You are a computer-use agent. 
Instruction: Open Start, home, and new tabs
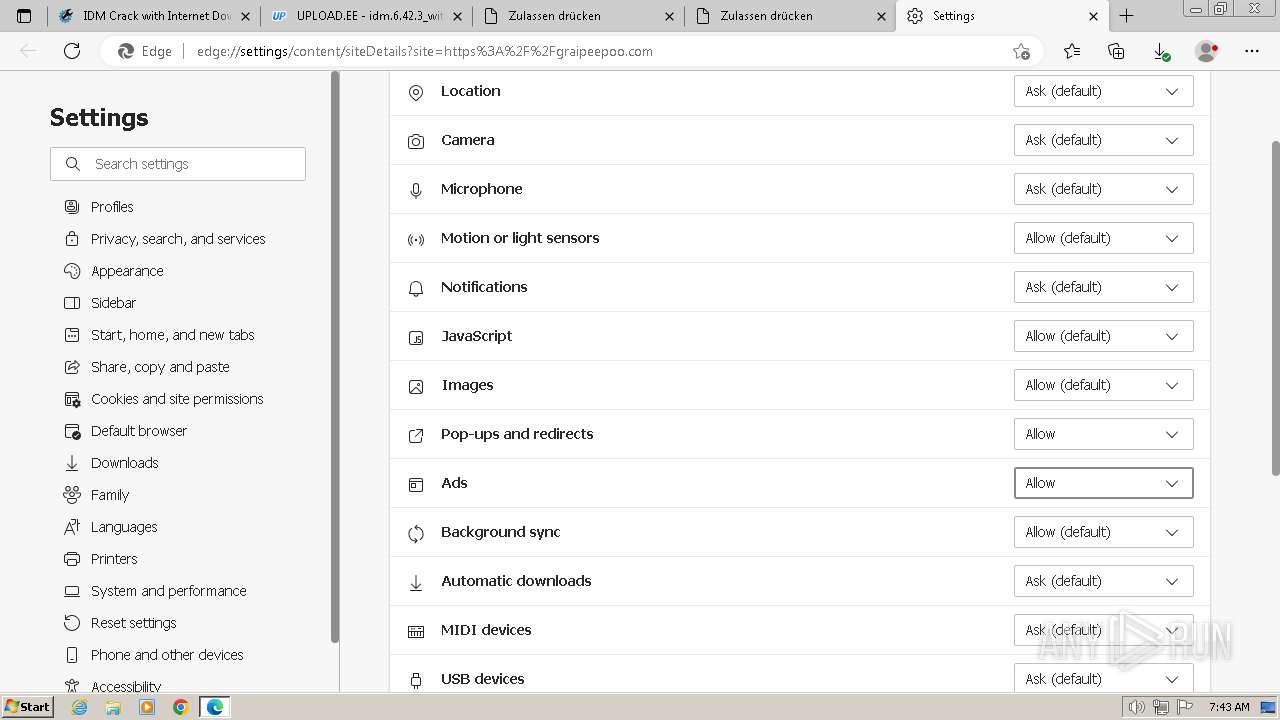tap(158, 335)
